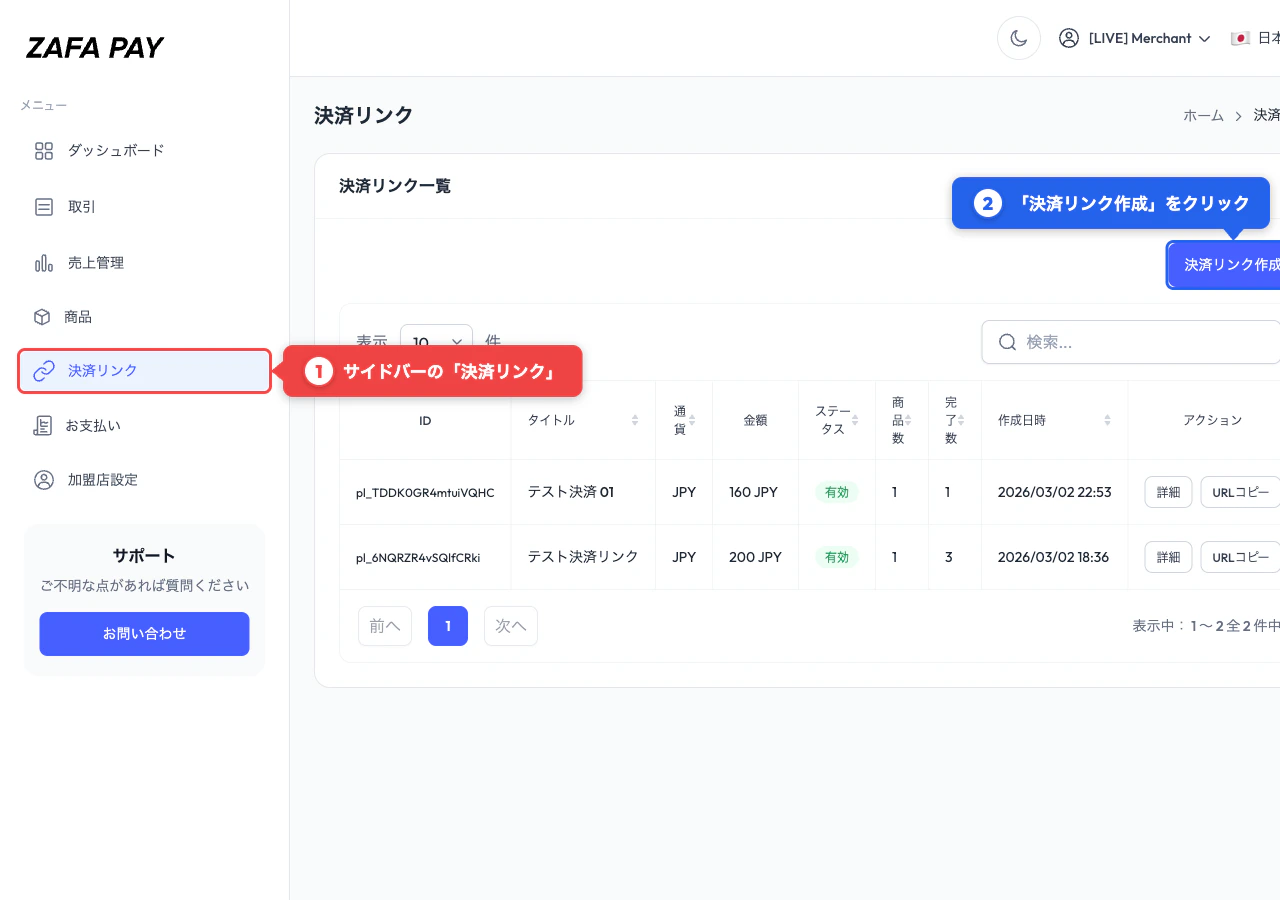This screenshot has width=1280, height=900.
Task: Click the ホーム breadcrumb link
Action: pyautogui.click(x=1203, y=115)
